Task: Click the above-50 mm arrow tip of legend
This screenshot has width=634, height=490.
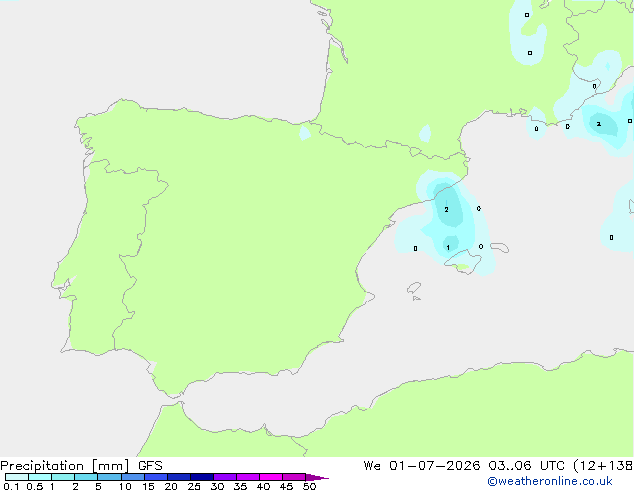Action: 317,477
